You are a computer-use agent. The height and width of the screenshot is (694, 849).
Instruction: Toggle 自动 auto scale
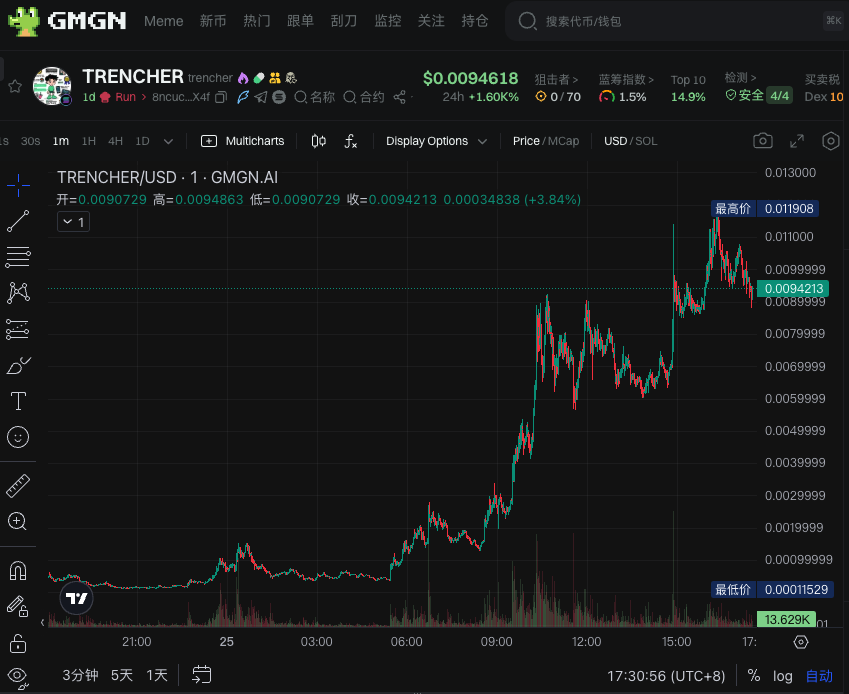pyautogui.click(x=819, y=676)
